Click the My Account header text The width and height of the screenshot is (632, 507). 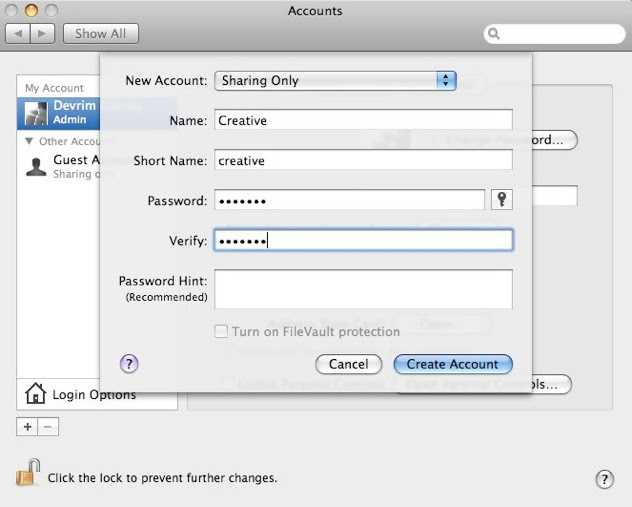(54, 88)
